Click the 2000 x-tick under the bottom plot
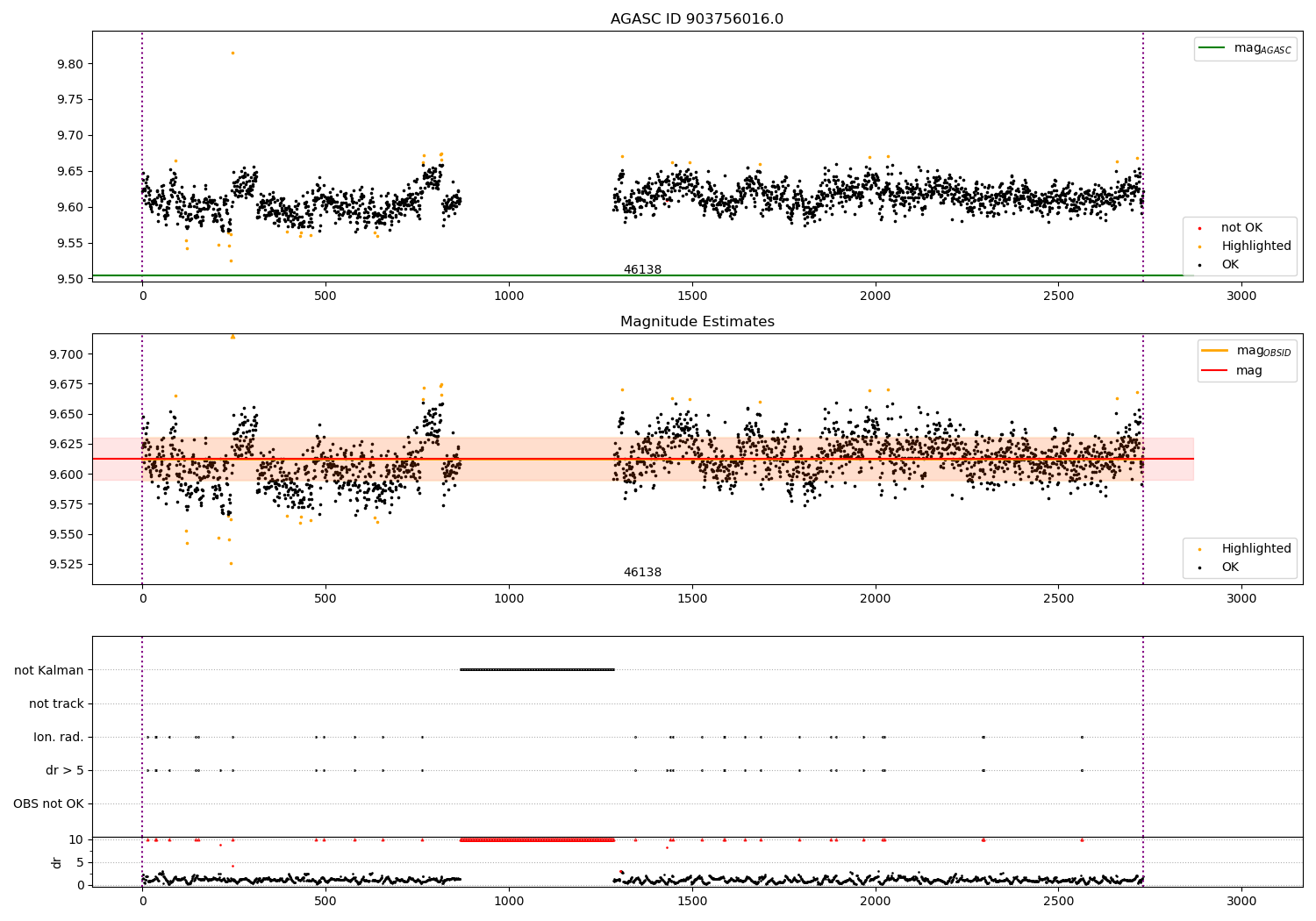 876,902
